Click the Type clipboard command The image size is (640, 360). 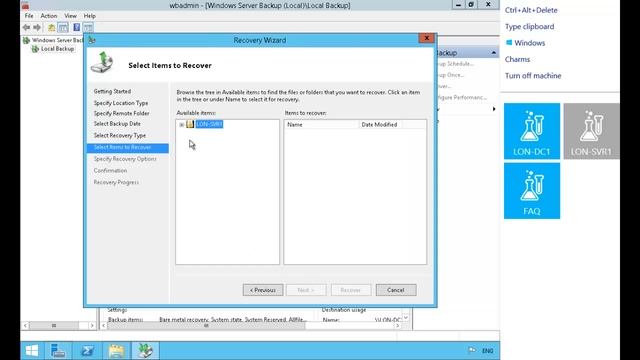529,27
